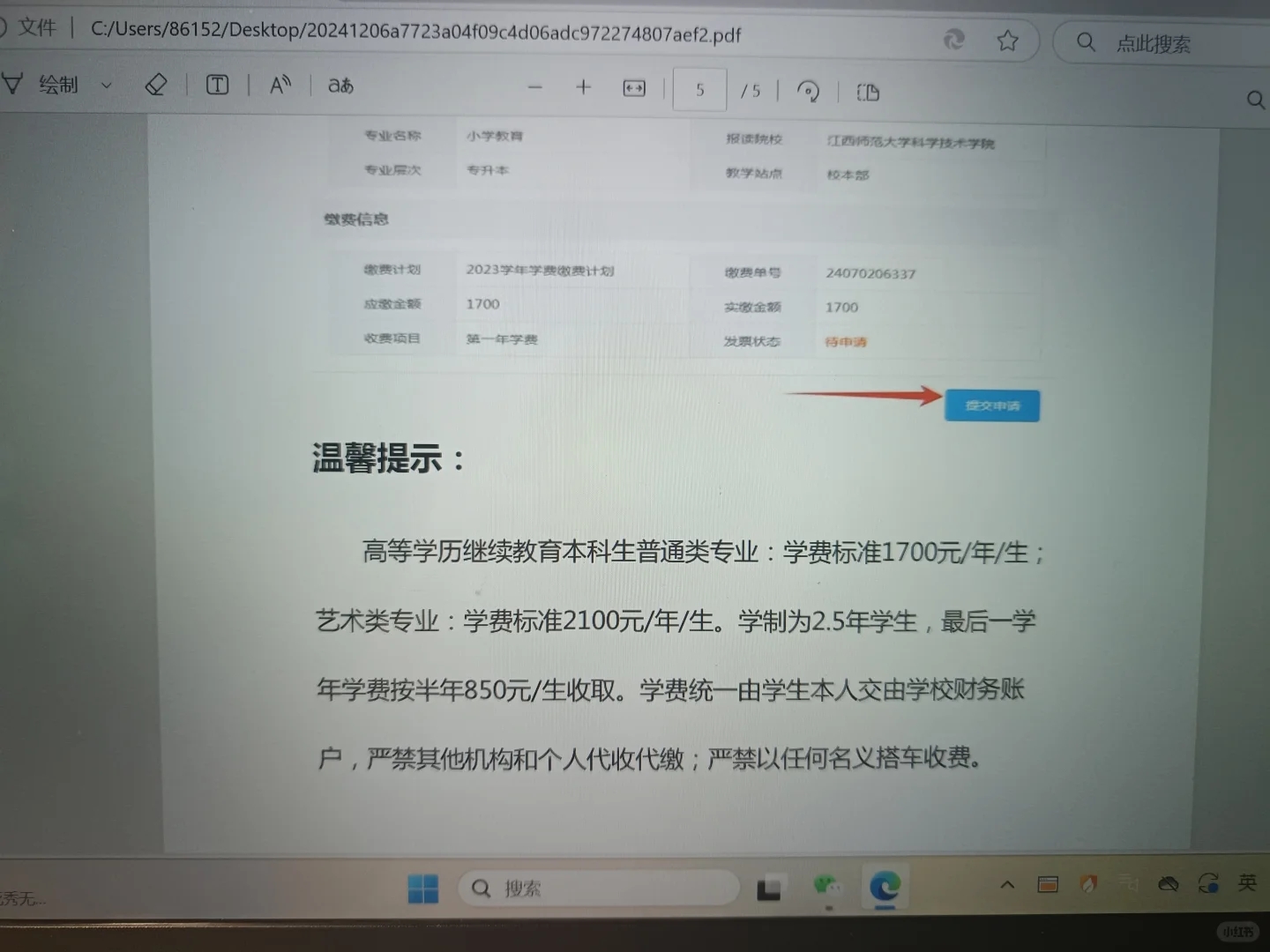
Task: Click the Translate (aあ) icon
Action: (x=340, y=86)
